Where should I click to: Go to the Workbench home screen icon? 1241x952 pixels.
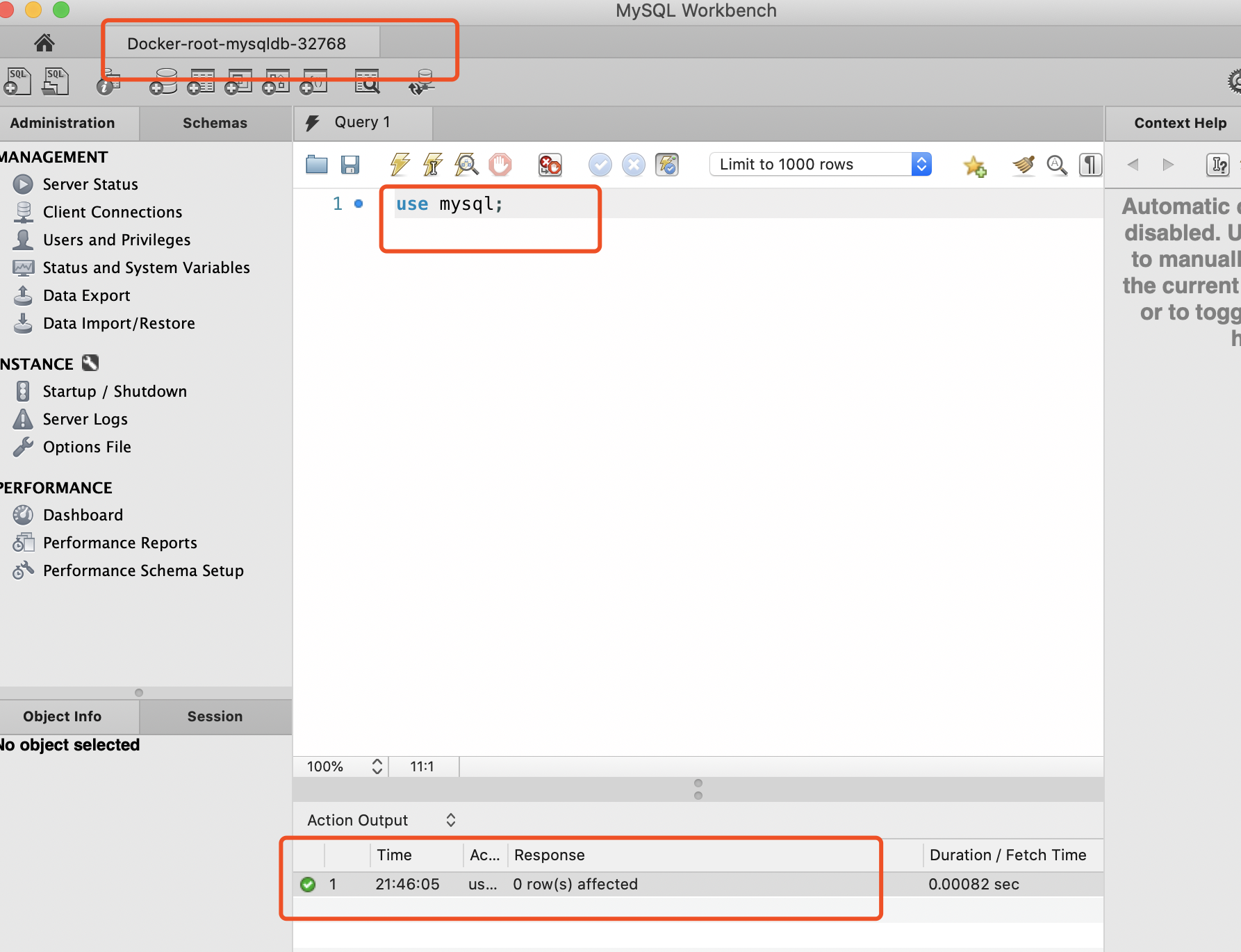coord(44,43)
